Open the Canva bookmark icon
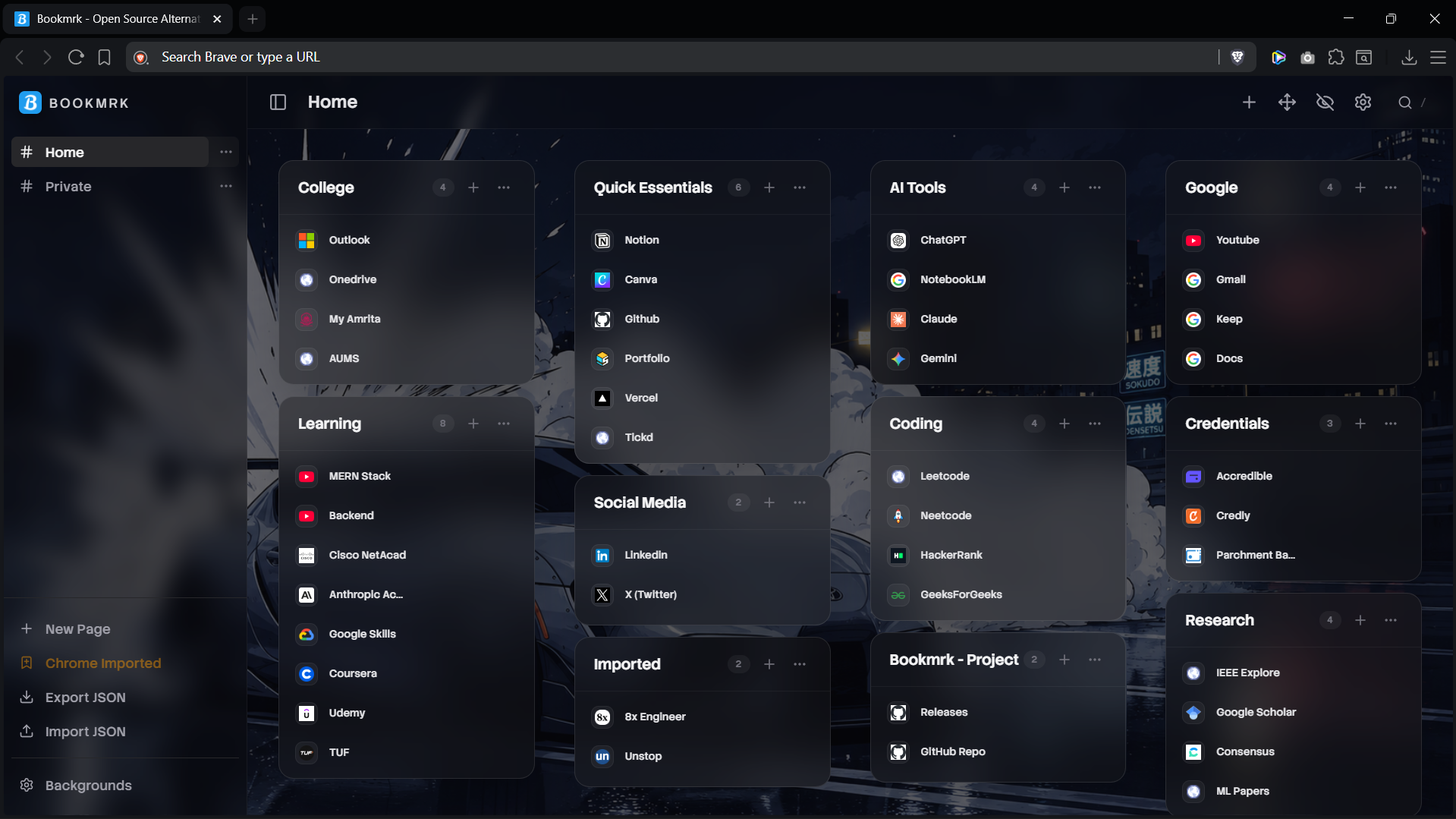Viewport: 1456px width, 819px height. click(602, 280)
